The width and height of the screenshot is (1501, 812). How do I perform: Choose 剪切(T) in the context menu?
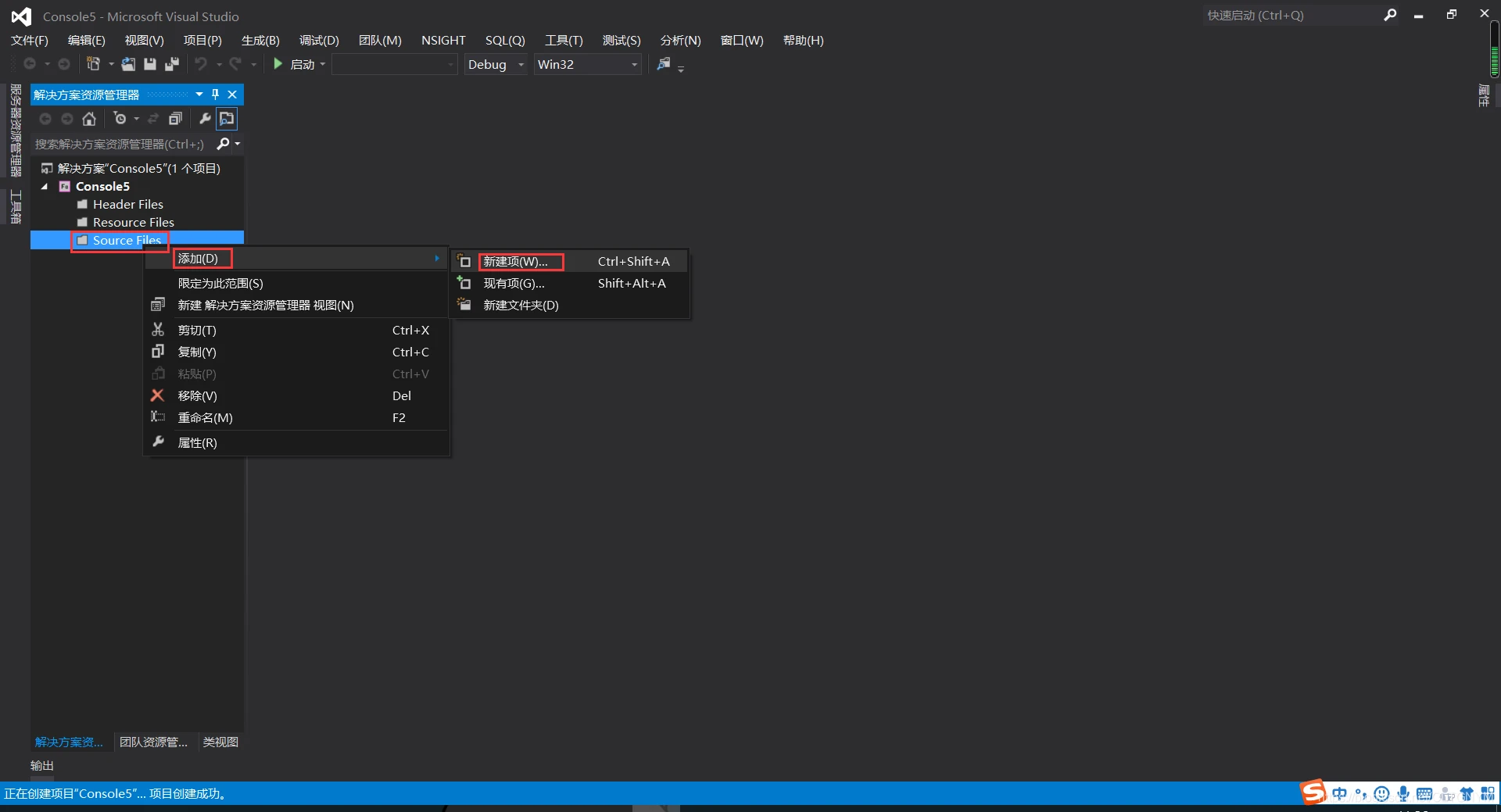tap(296, 330)
